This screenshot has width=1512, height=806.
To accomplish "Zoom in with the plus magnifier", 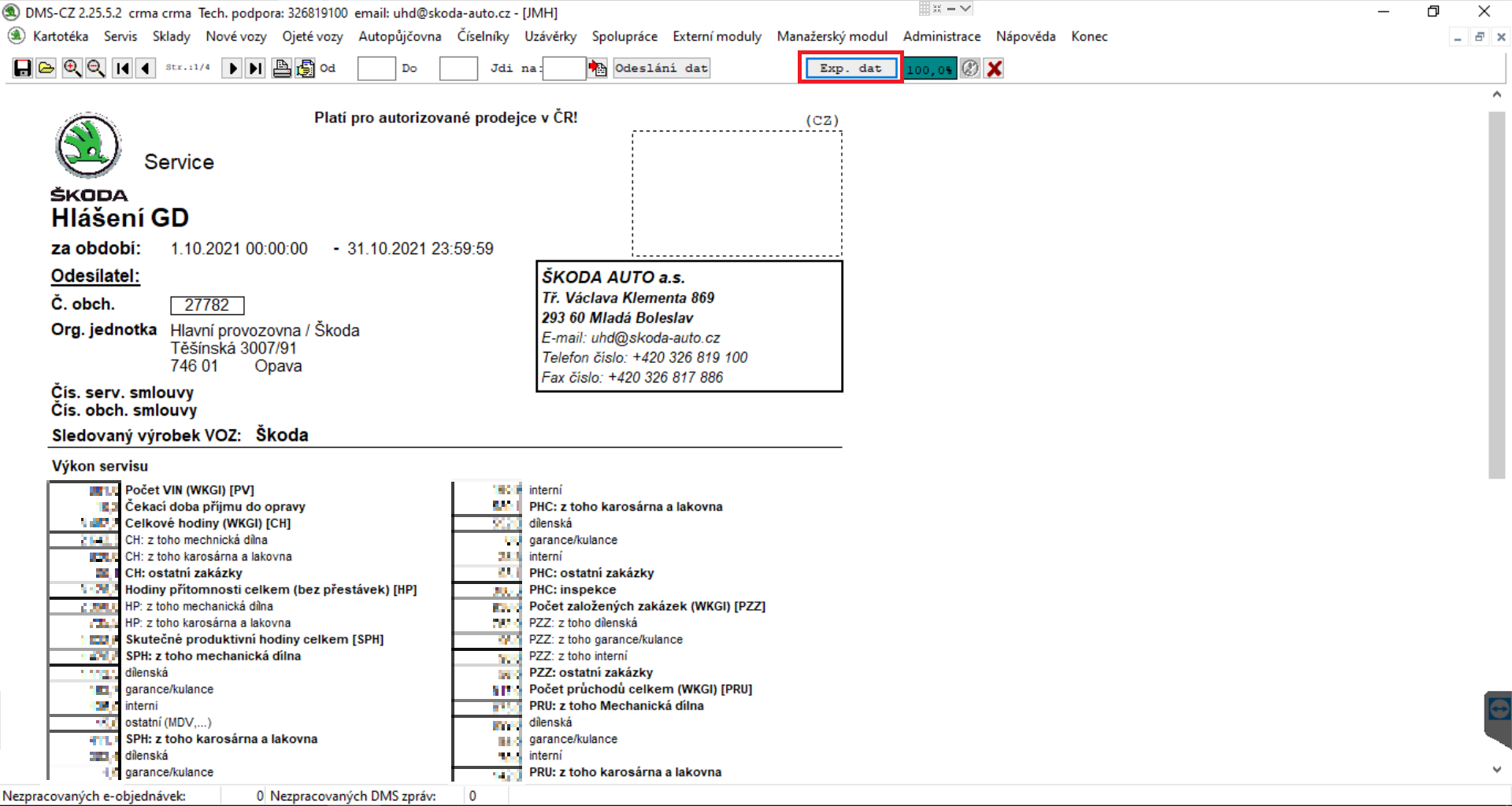I will coord(72,68).
